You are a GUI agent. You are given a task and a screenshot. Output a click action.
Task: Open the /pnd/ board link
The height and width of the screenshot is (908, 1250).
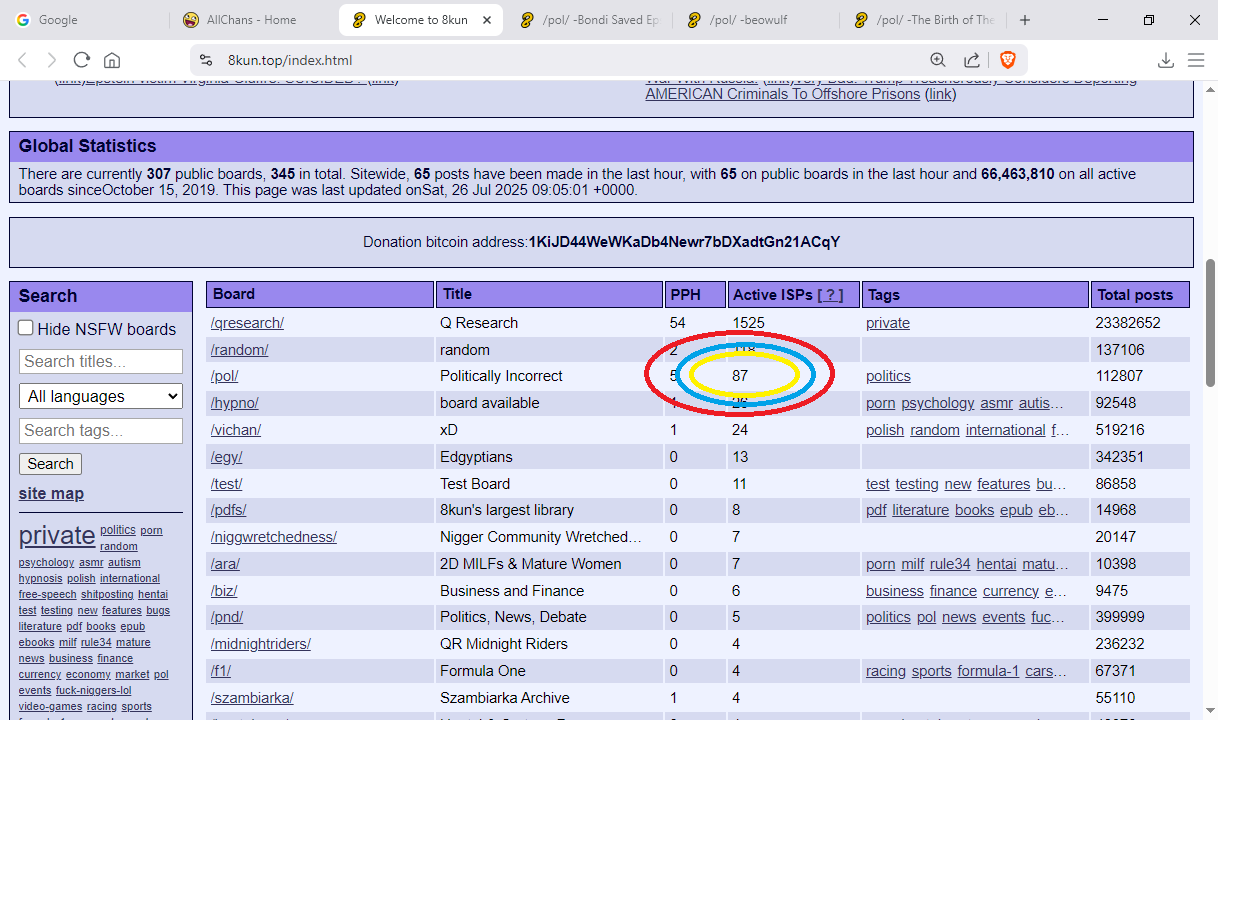click(227, 617)
